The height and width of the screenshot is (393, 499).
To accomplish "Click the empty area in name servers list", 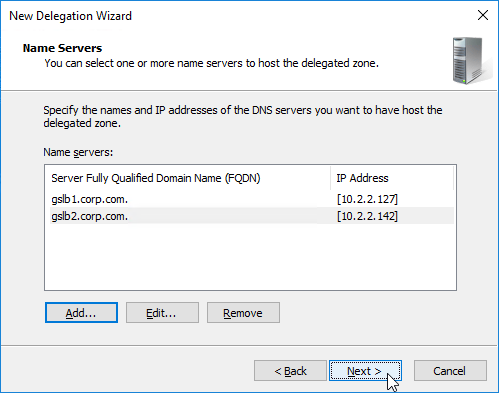I will (x=250, y=257).
